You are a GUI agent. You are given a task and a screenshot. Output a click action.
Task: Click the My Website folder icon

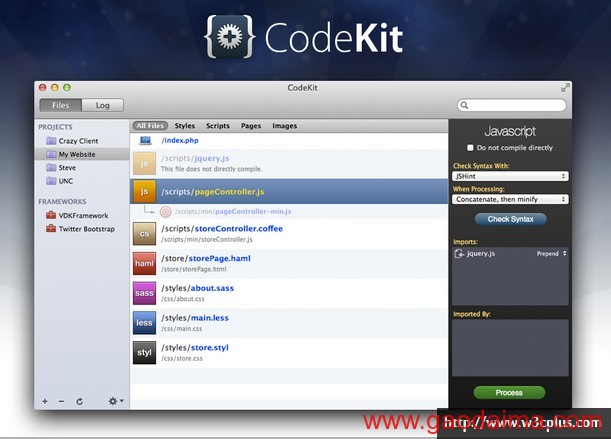tap(51, 154)
